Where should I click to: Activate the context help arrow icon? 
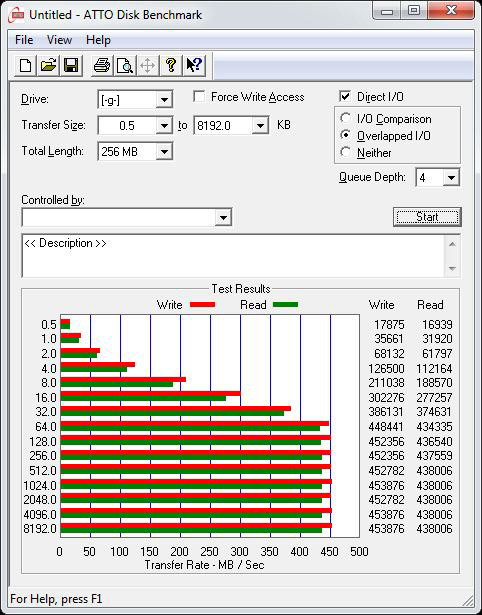pyautogui.click(x=193, y=65)
